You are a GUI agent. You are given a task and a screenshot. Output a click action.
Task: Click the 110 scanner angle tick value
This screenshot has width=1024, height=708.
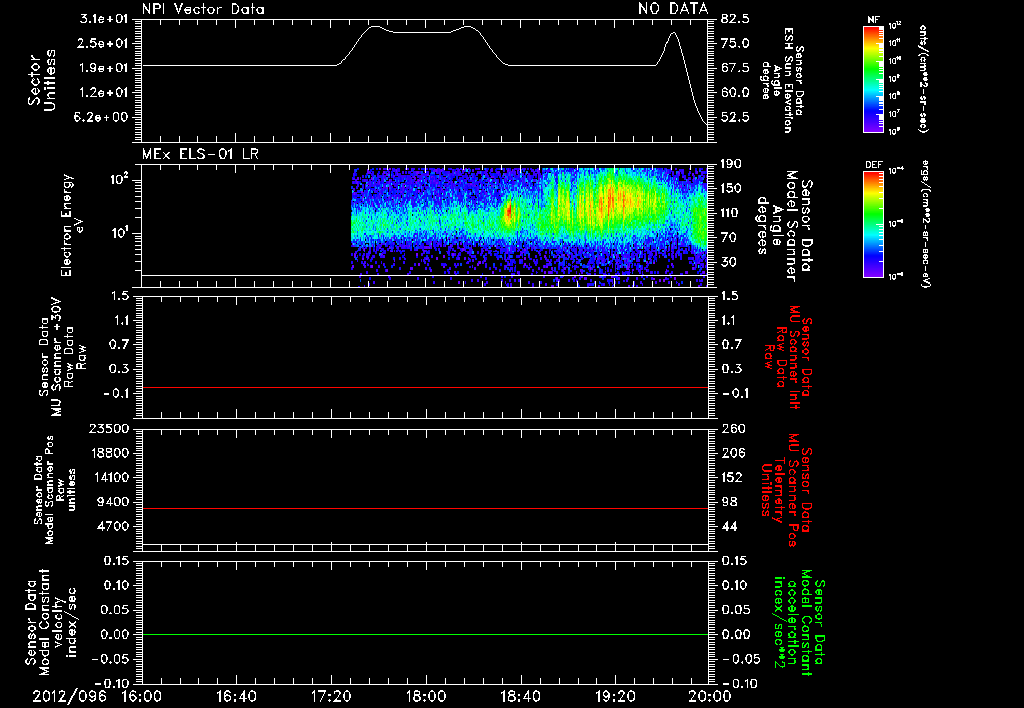coord(731,213)
